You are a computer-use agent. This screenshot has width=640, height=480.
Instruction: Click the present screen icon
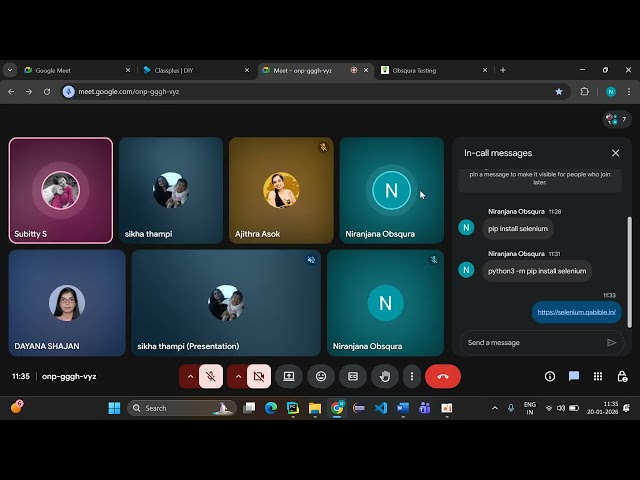click(x=289, y=376)
